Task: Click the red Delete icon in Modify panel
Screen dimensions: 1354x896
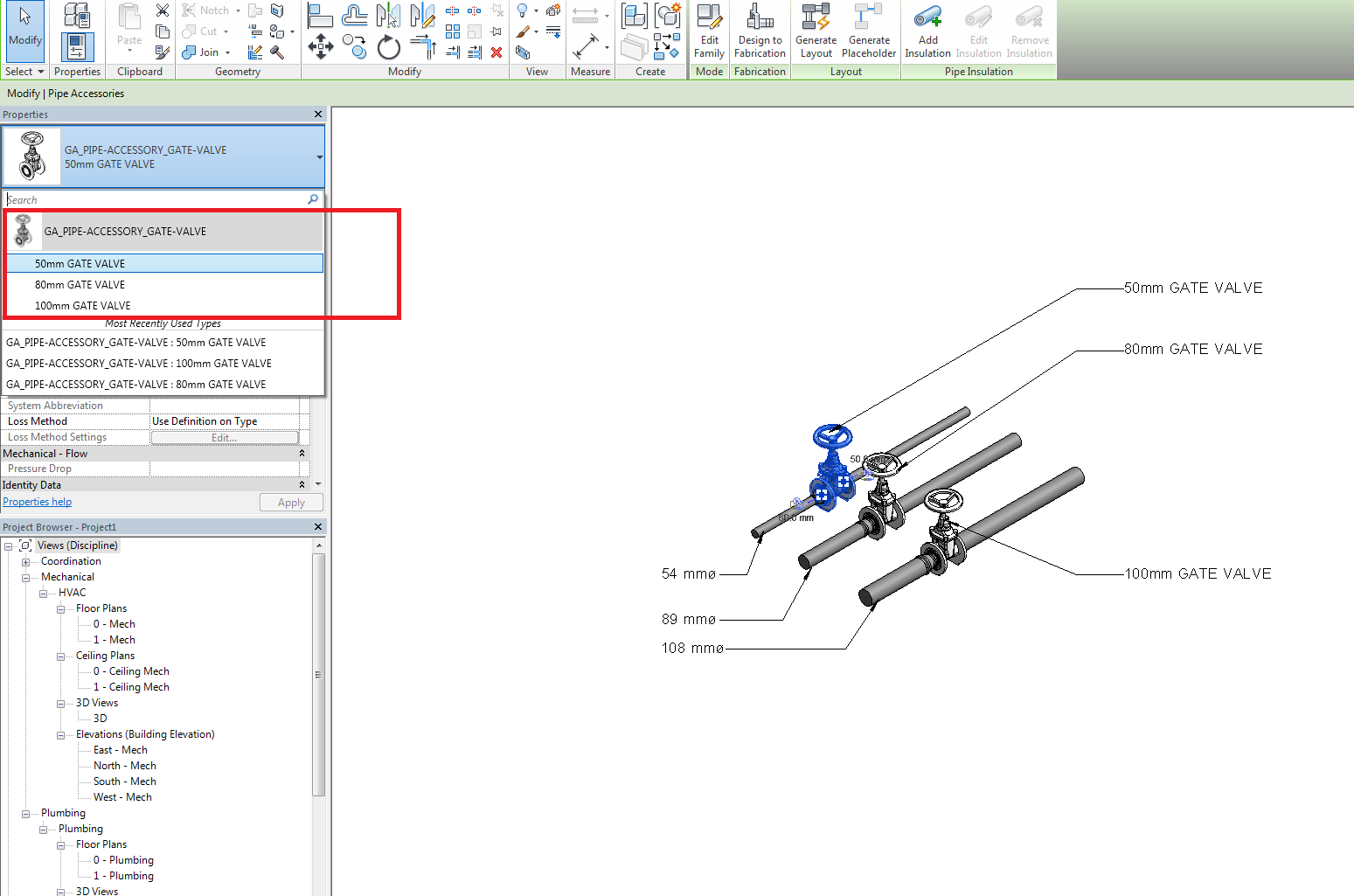Action: coord(496,52)
